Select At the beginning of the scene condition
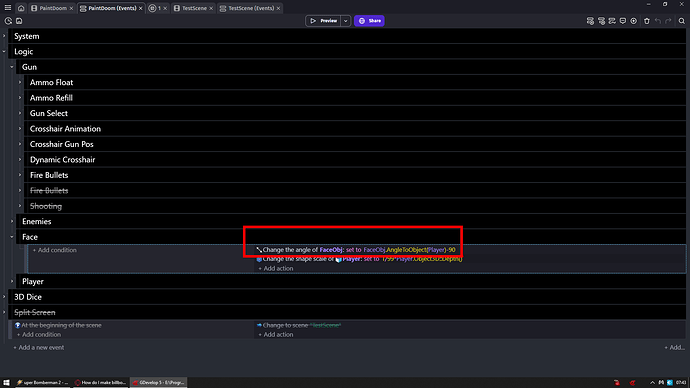690x388 pixels. click(x=59, y=326)
